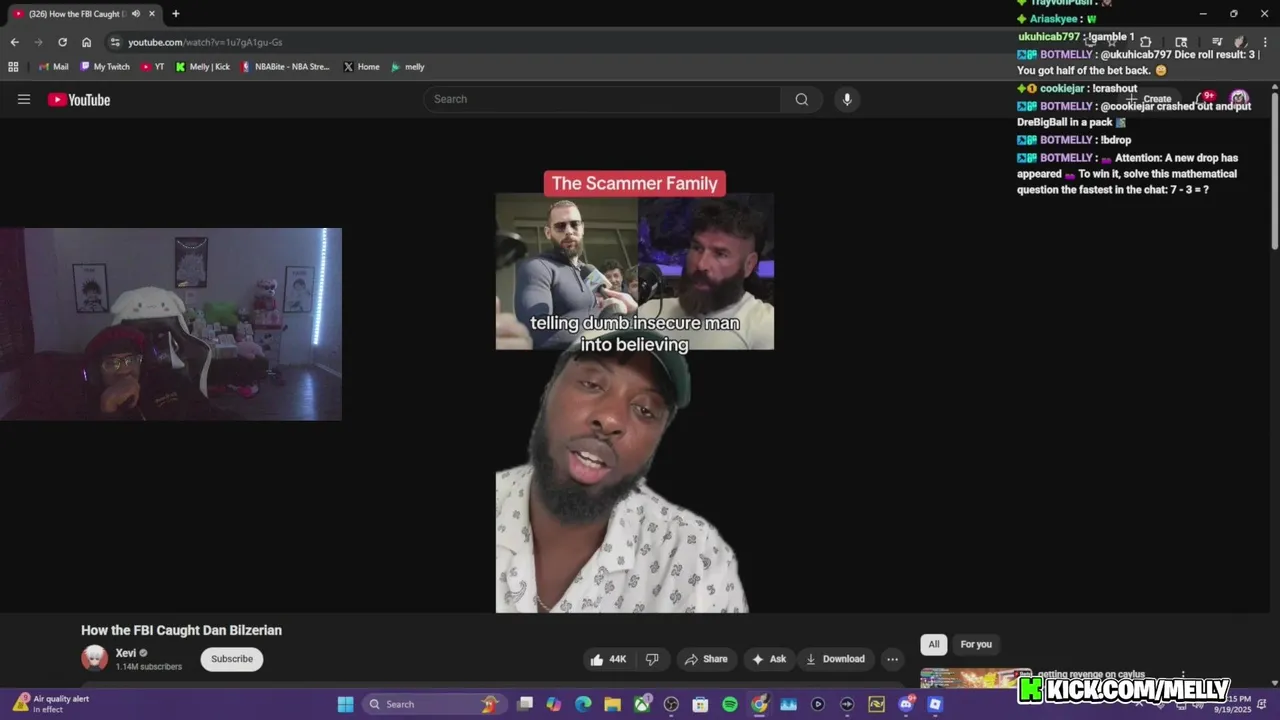Open Microsoft Edge from the taskbar
Image resolution: width=1280 pixels, height=720 pixels.
[583, 704]
